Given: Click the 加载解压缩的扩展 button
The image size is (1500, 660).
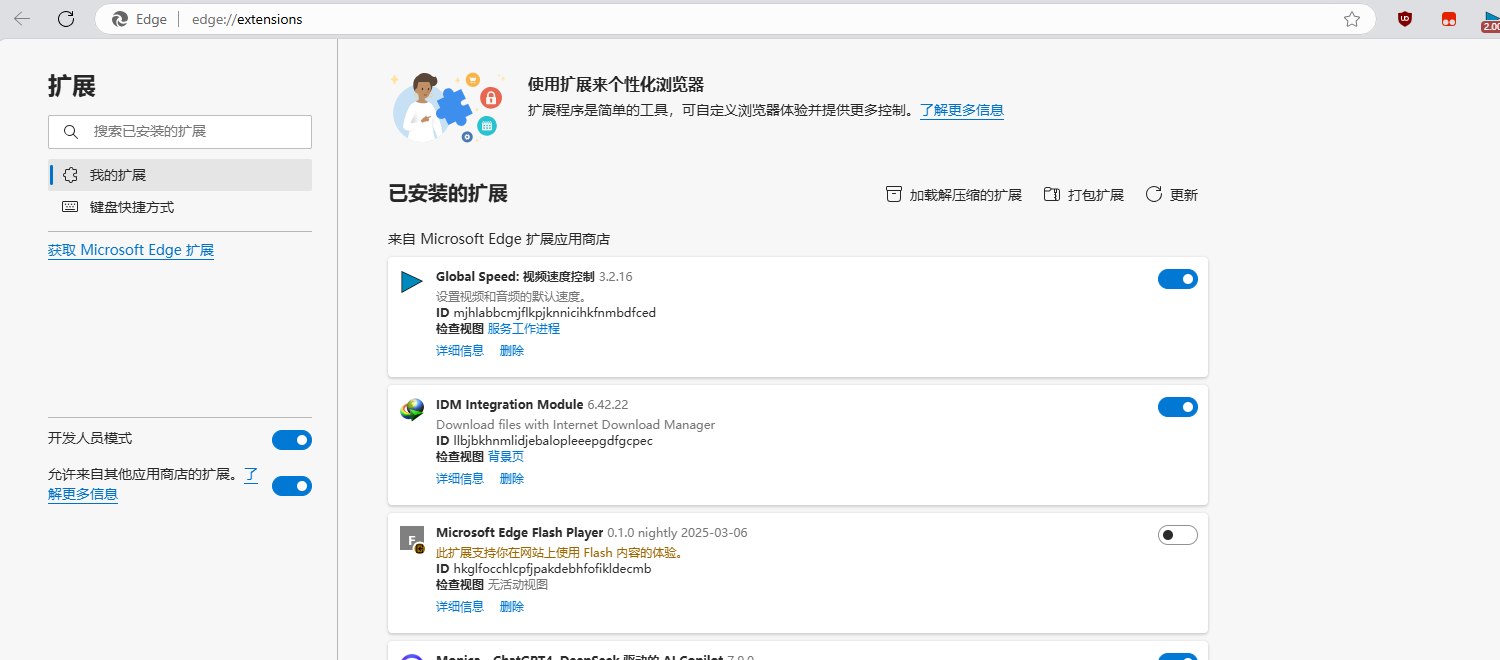Looking at the screenshot, I should (954, 195).
